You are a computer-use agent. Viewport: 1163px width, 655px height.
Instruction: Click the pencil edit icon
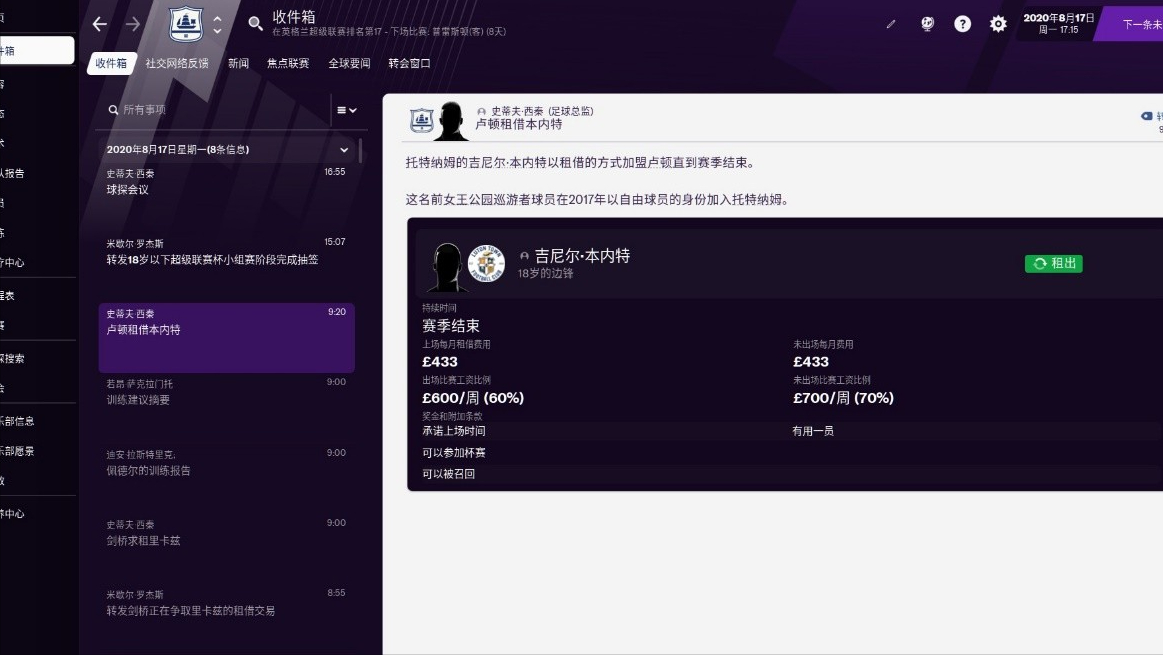891,24
